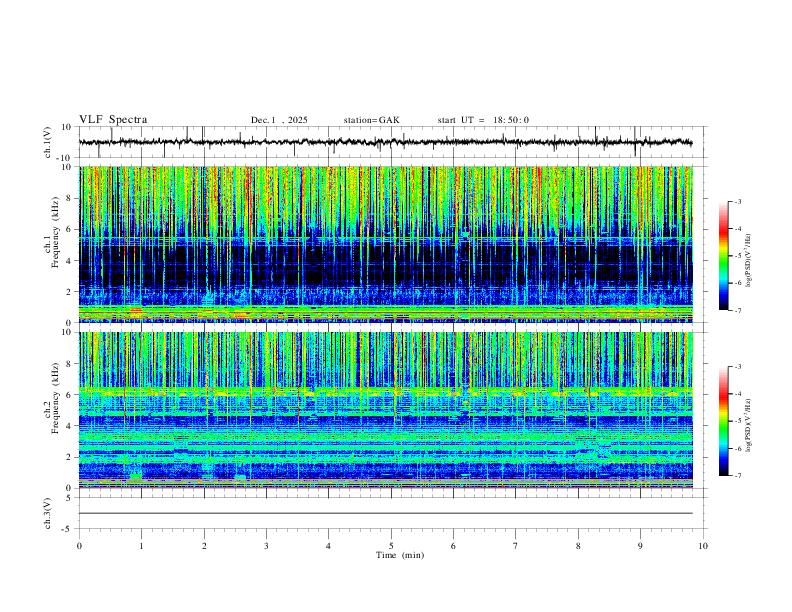Click the ch.1 VLF spectrogram panel
The image size is (792, 612).
[x=385, y=244]
